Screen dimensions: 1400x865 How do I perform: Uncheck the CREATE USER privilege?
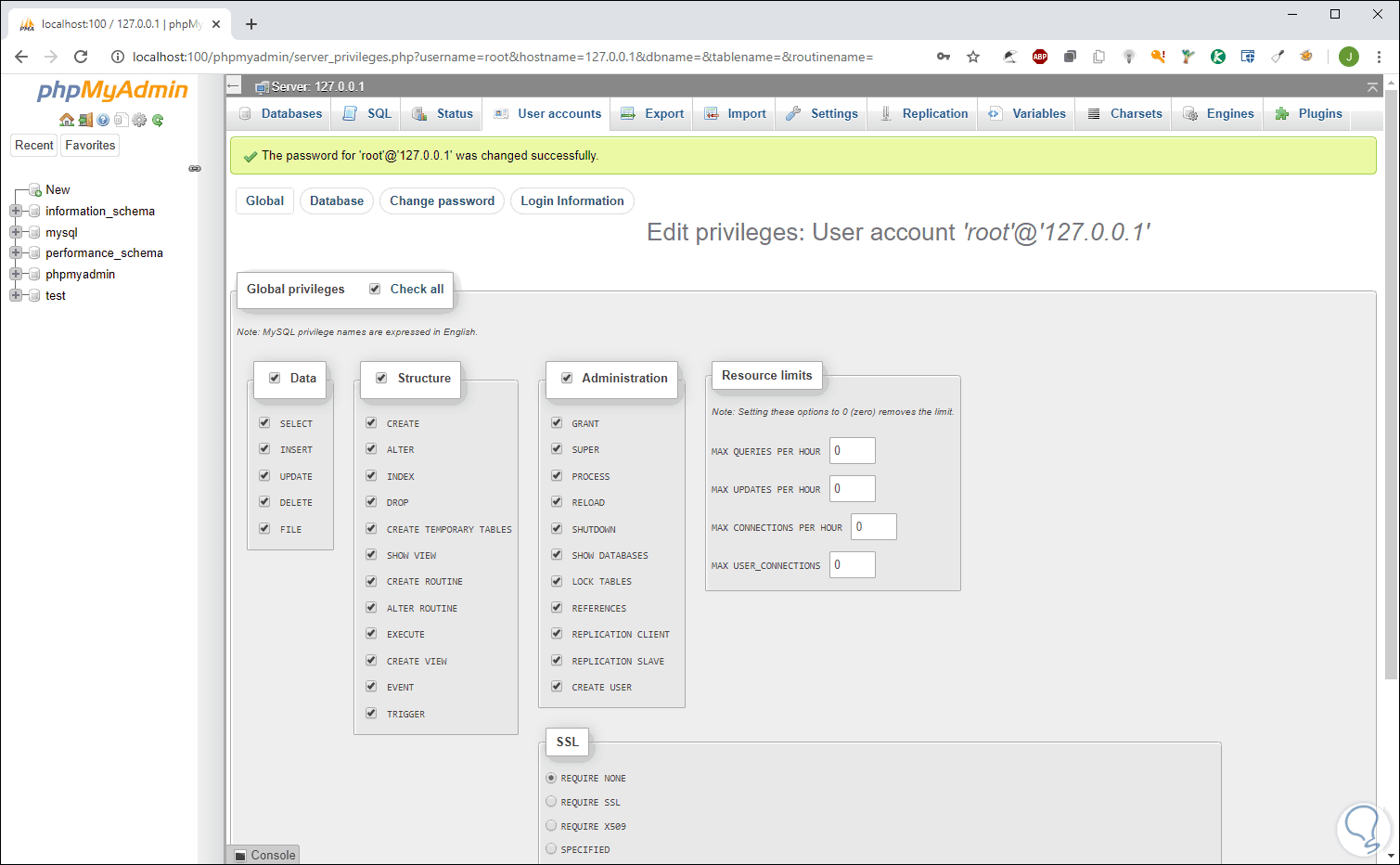pyautogui.click(x=557, y=686)
